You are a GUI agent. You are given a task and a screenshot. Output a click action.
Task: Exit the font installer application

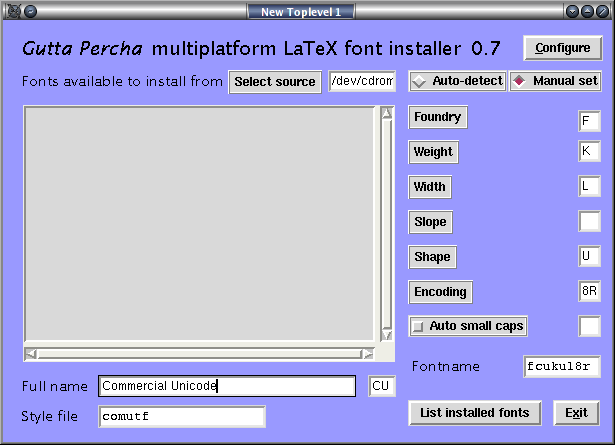click(x=575, y=412)
